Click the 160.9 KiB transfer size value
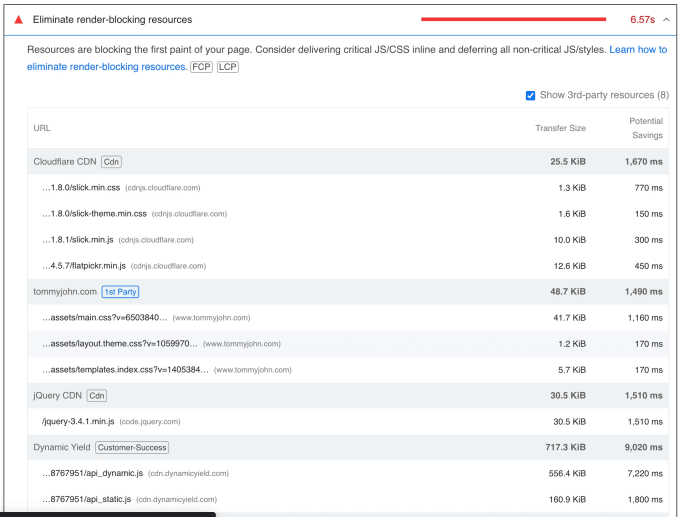Image resolution: width=680 pixels, height=517 pixels. point(567,499)
